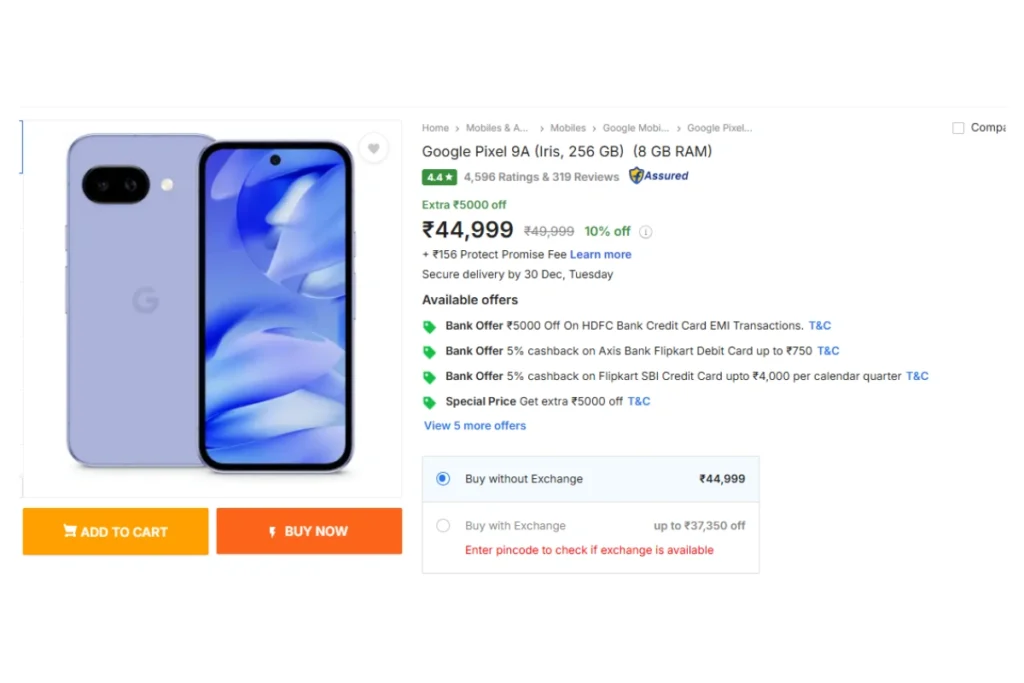
Task: Click the HDFC Bank Offer tag icon
Action: click(x=430, y=326)
